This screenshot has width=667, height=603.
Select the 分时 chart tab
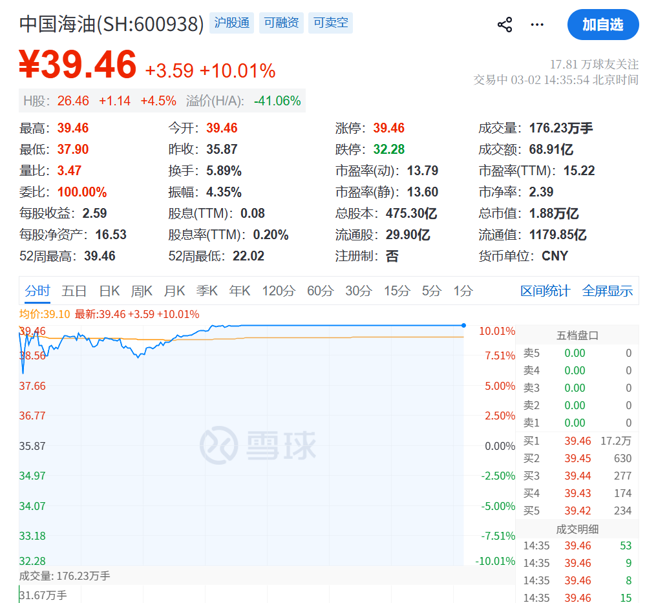[37, 291]
